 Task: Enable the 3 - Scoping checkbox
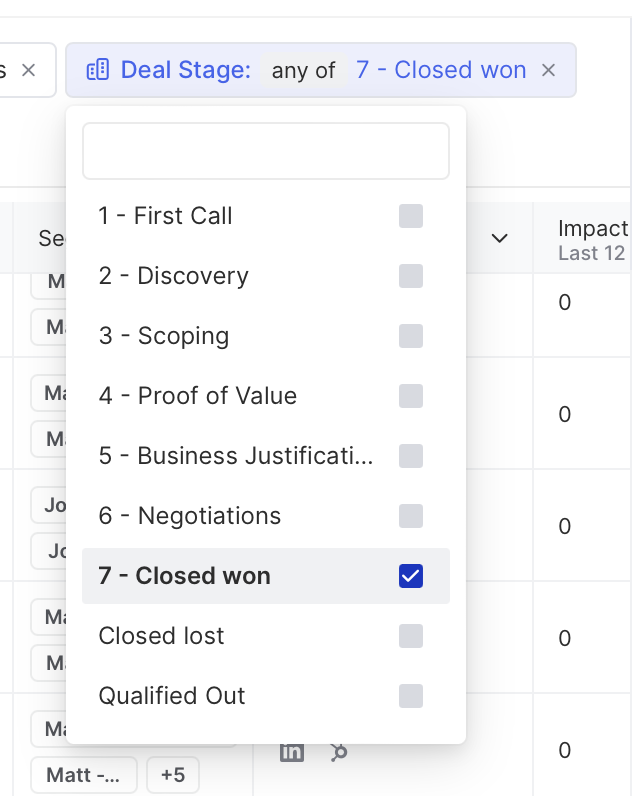pos(411,336)
